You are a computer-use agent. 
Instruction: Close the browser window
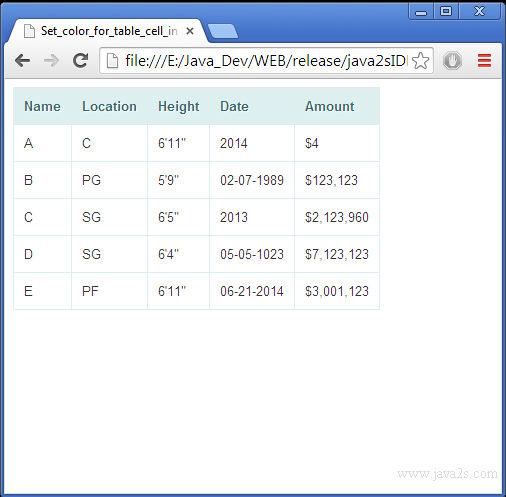coord(479,12)
